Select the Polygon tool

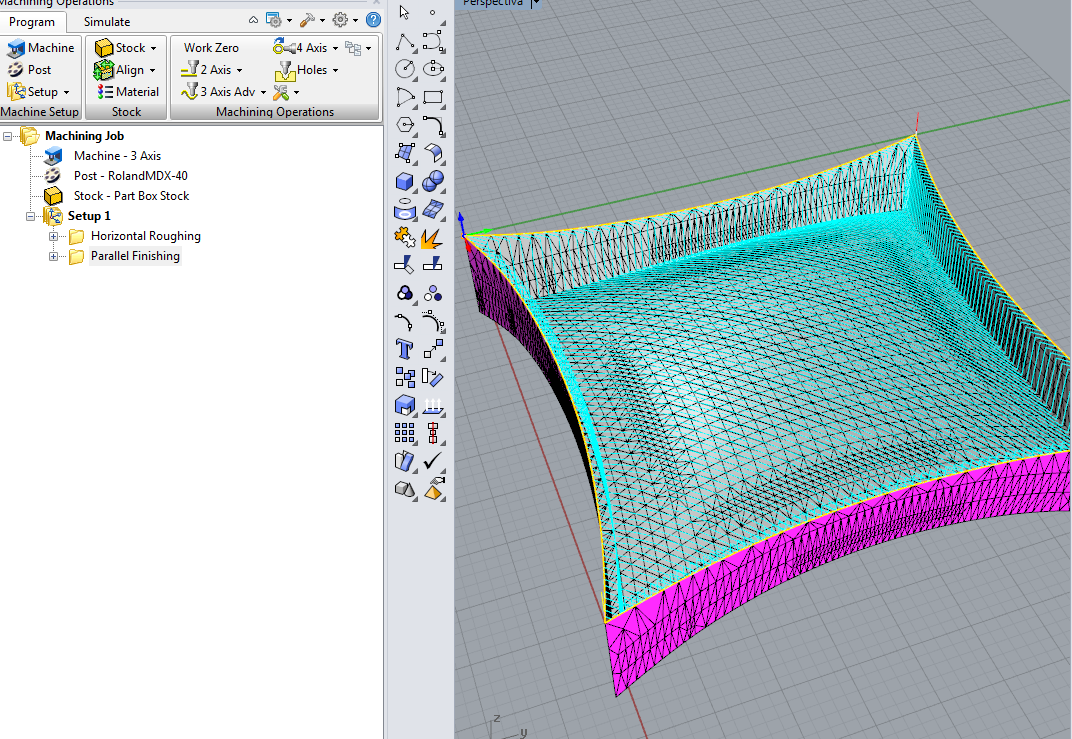pyautogui.click(x=405, y=125)
